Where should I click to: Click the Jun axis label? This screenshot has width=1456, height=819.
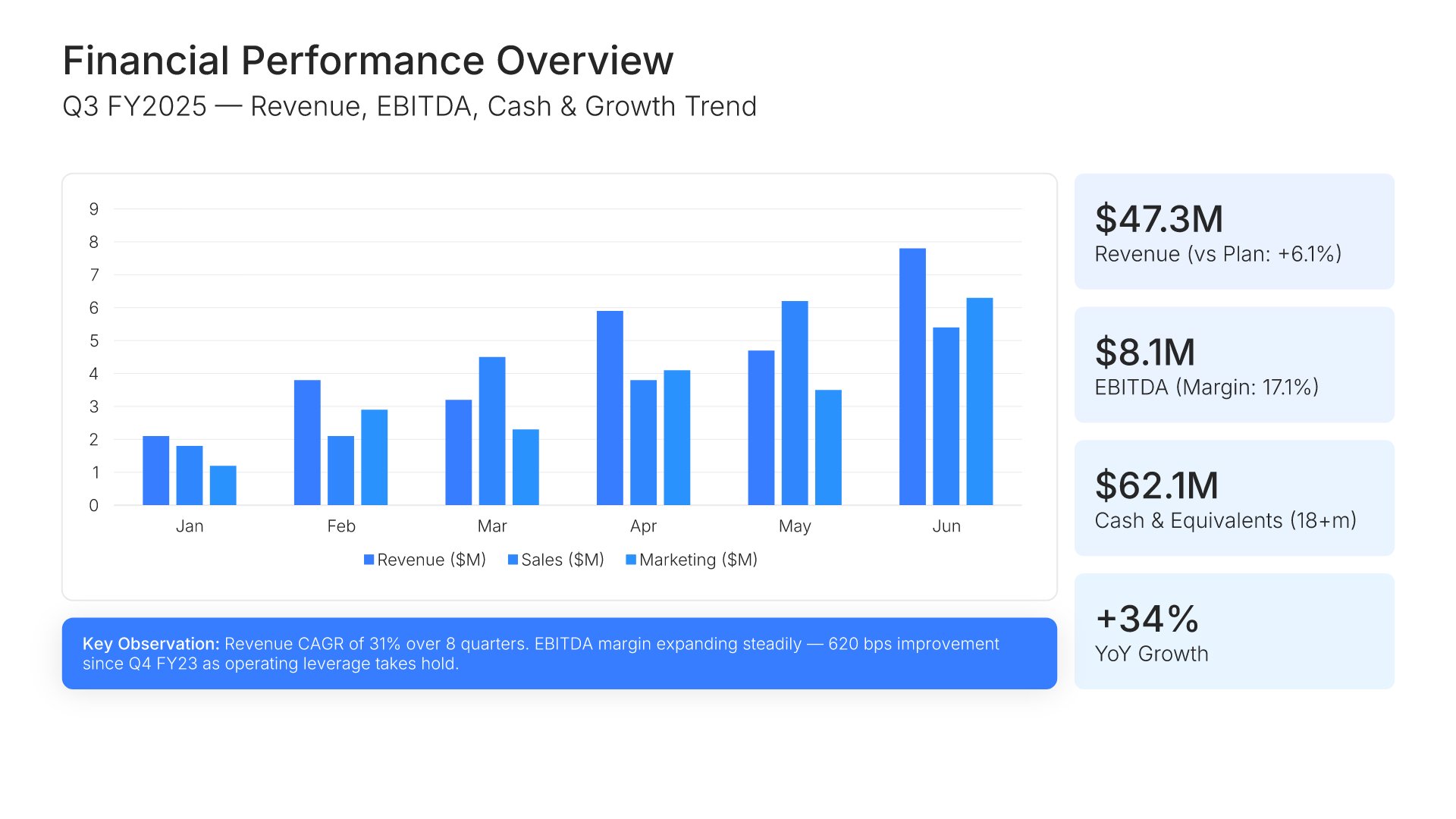point(946,526)
